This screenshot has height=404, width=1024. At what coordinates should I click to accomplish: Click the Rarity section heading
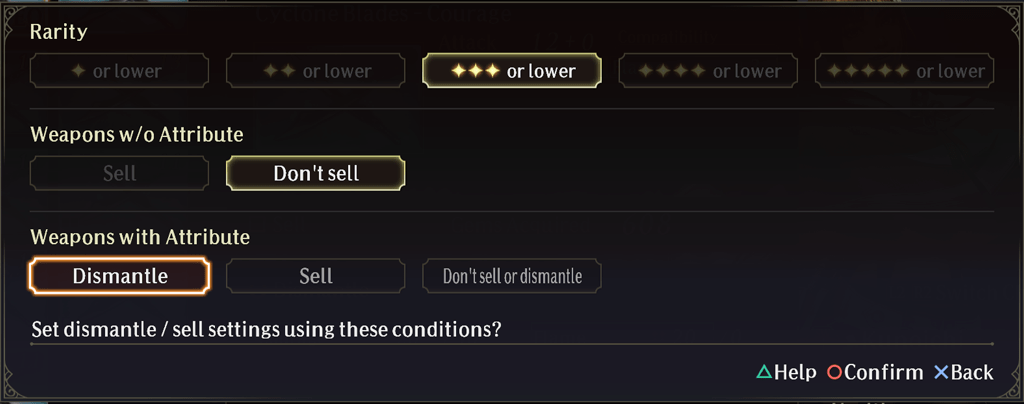59,32
